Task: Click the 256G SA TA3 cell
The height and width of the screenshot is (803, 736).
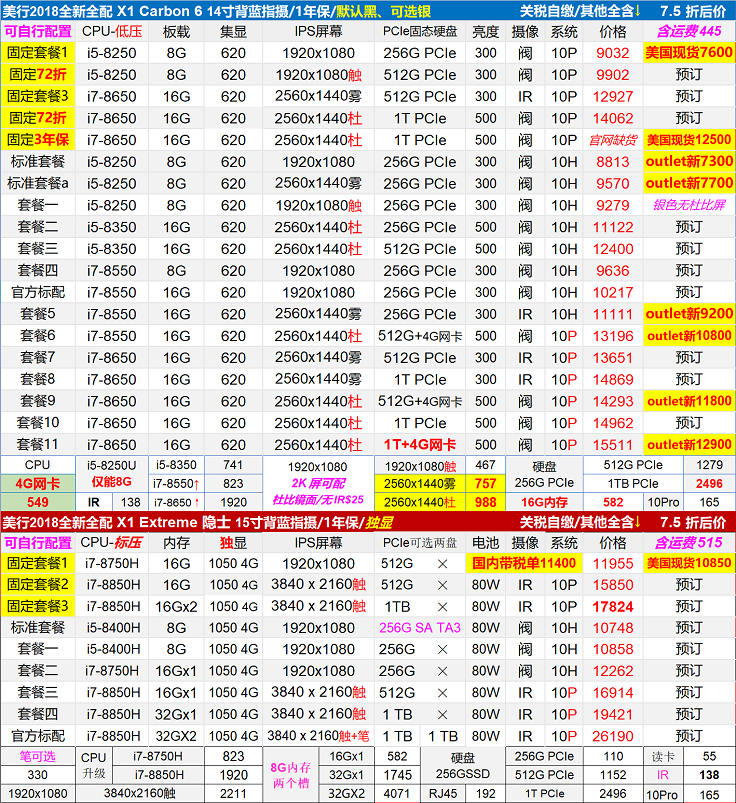Action: coord(419,628)
